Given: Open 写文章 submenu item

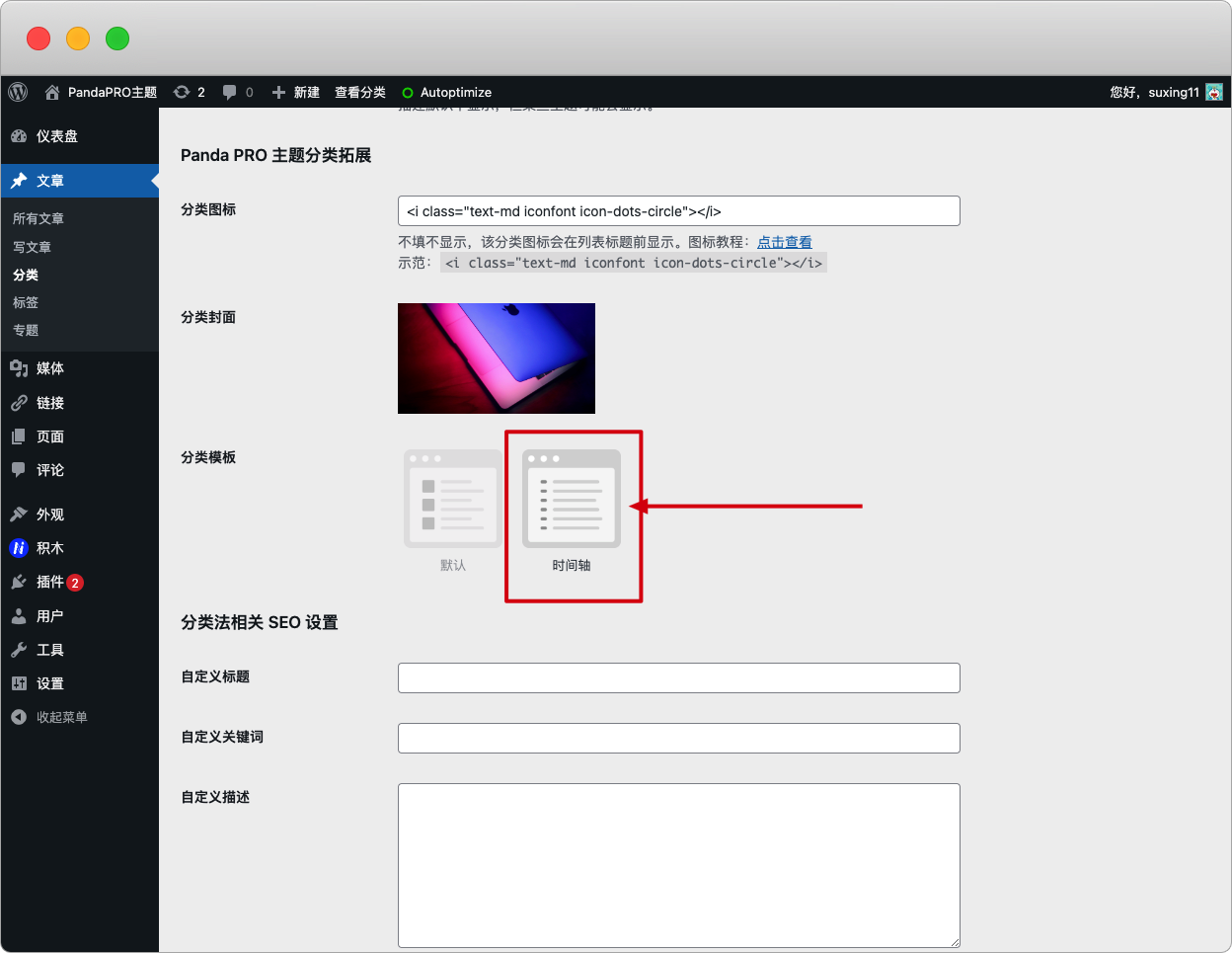Looking at the screenshot, I should pos(32,247).
